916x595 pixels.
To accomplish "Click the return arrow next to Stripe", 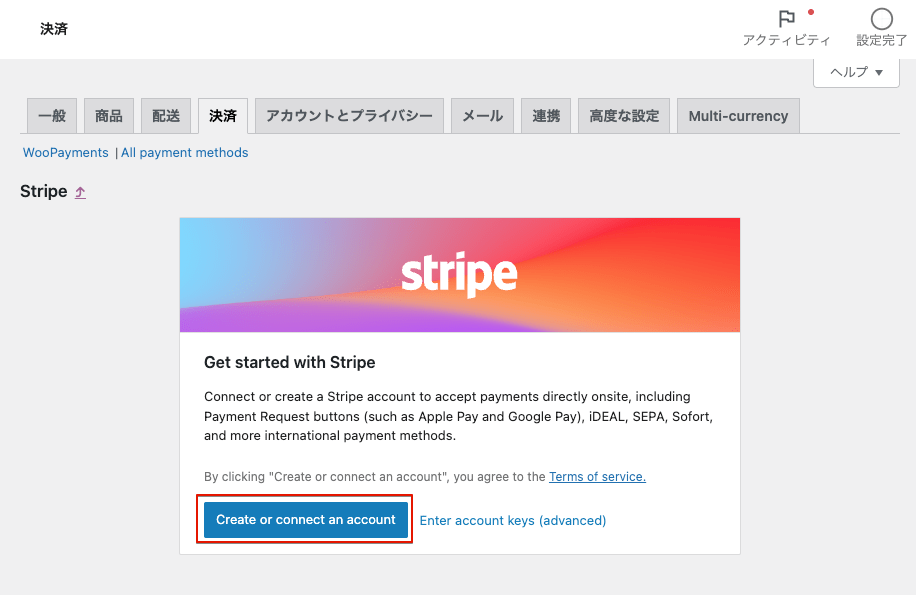I will (81, 192).
